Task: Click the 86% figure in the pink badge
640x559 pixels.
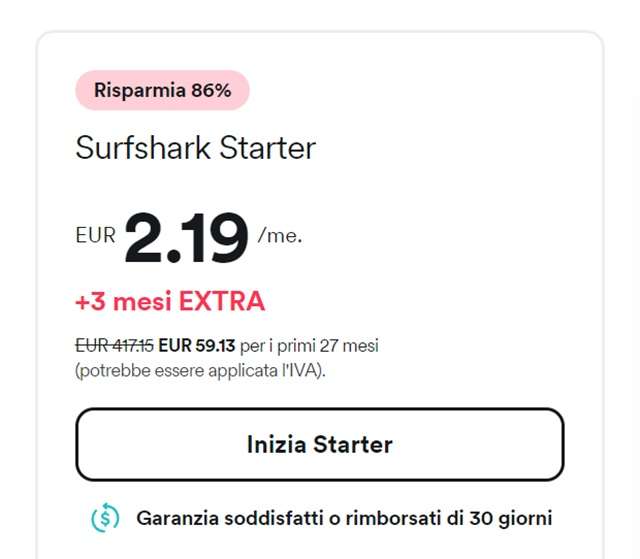Action: [x=211, y=90]
